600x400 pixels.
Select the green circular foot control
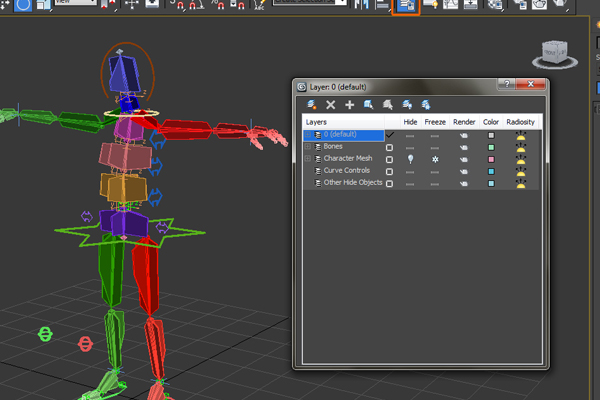point(45,335)
